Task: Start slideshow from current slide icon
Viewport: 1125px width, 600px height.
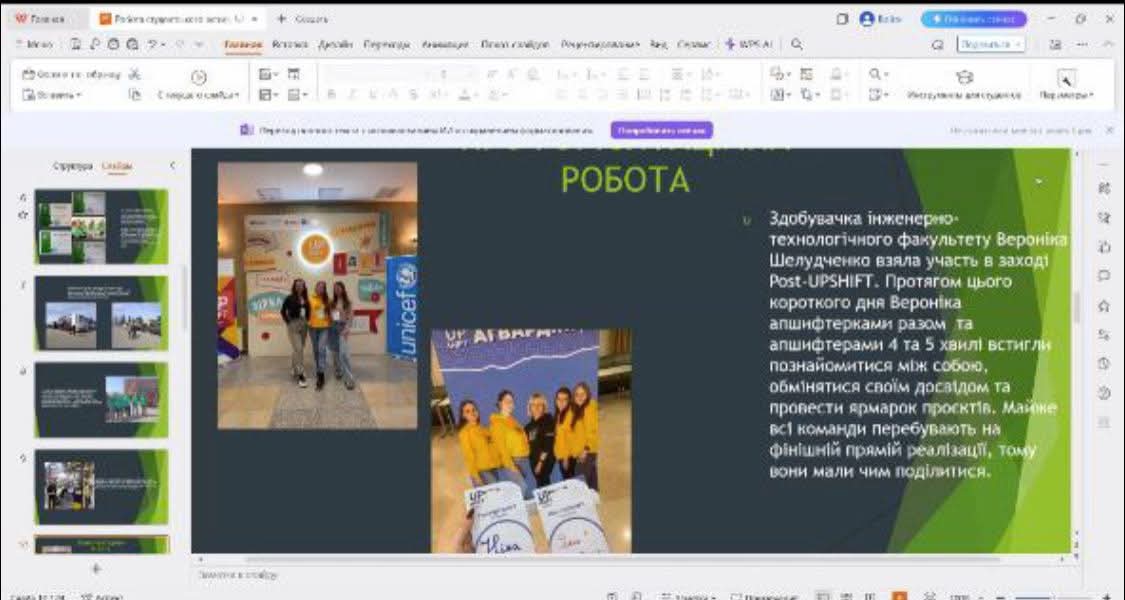Action: coord(198,77)
